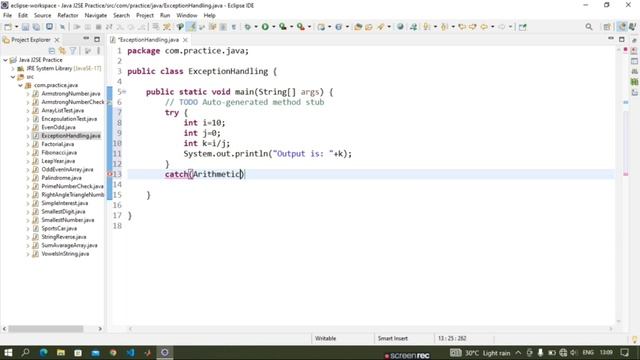The image size is (640, 360).
Task: Open the Debug button dropdown arrow
Action: coord(256,27)
